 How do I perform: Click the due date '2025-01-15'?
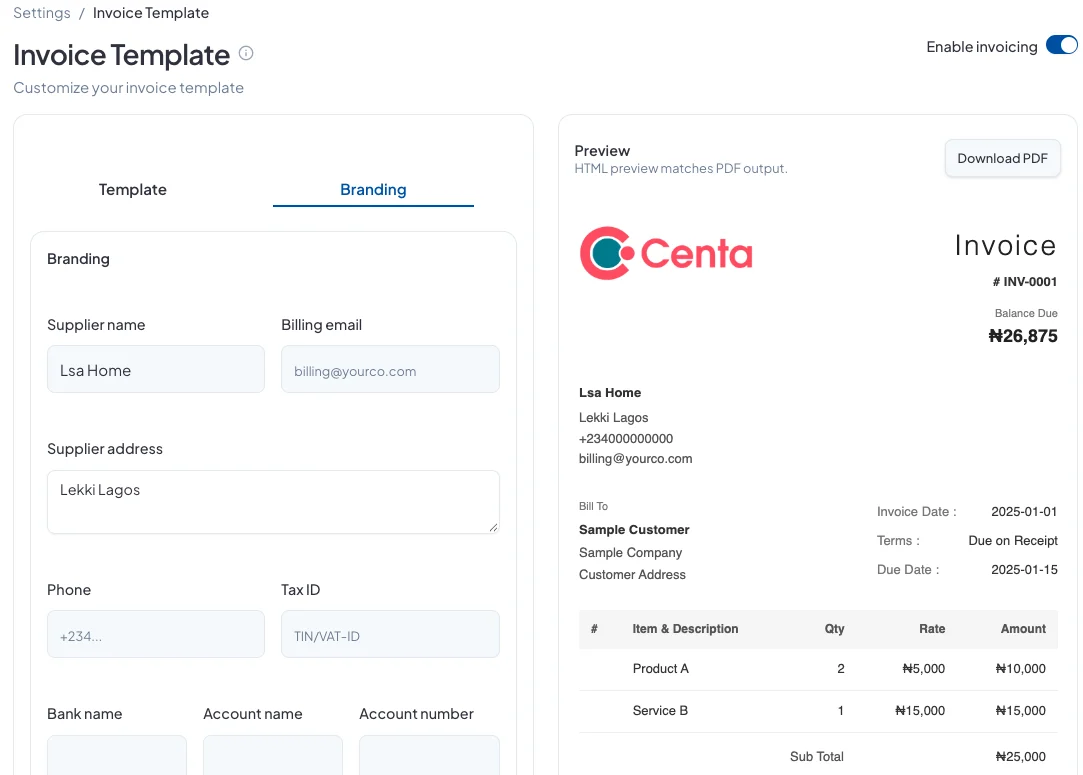click(1024, 570)
